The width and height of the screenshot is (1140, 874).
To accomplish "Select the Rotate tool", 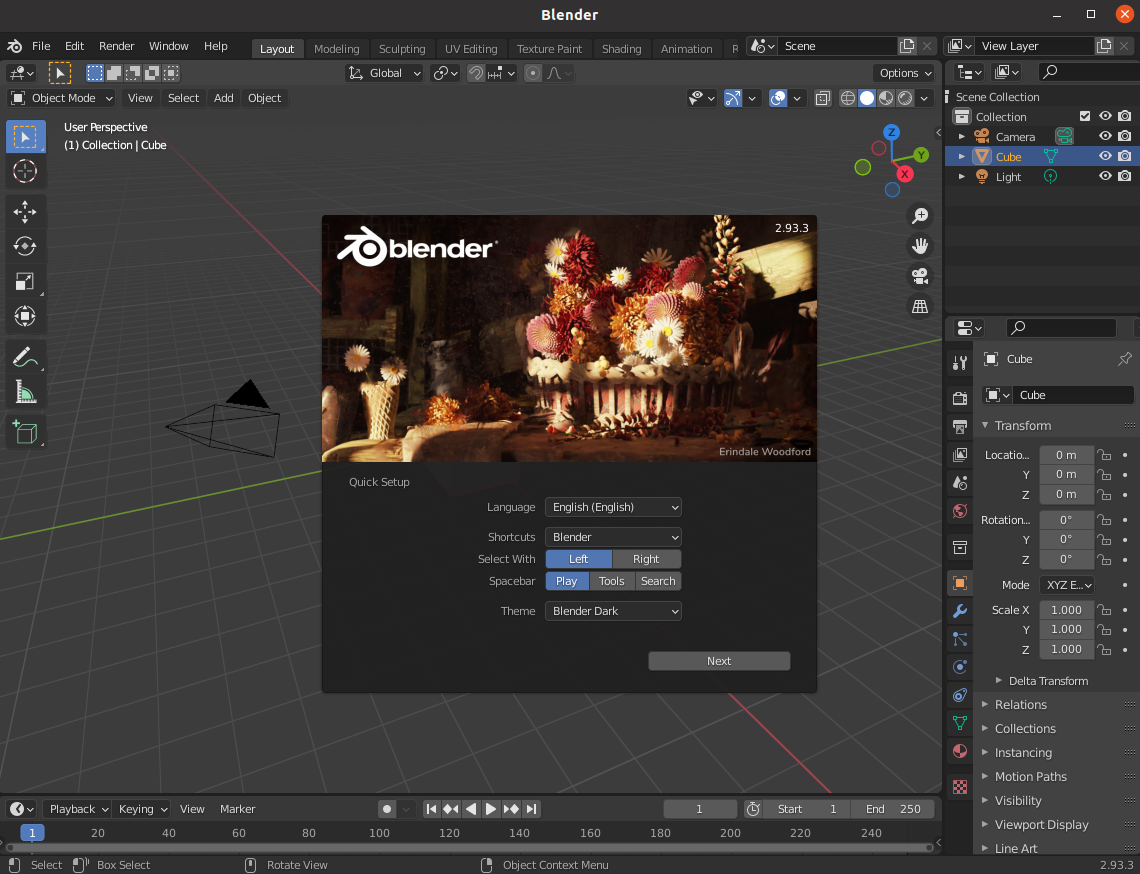I will [x=25, y=246].
